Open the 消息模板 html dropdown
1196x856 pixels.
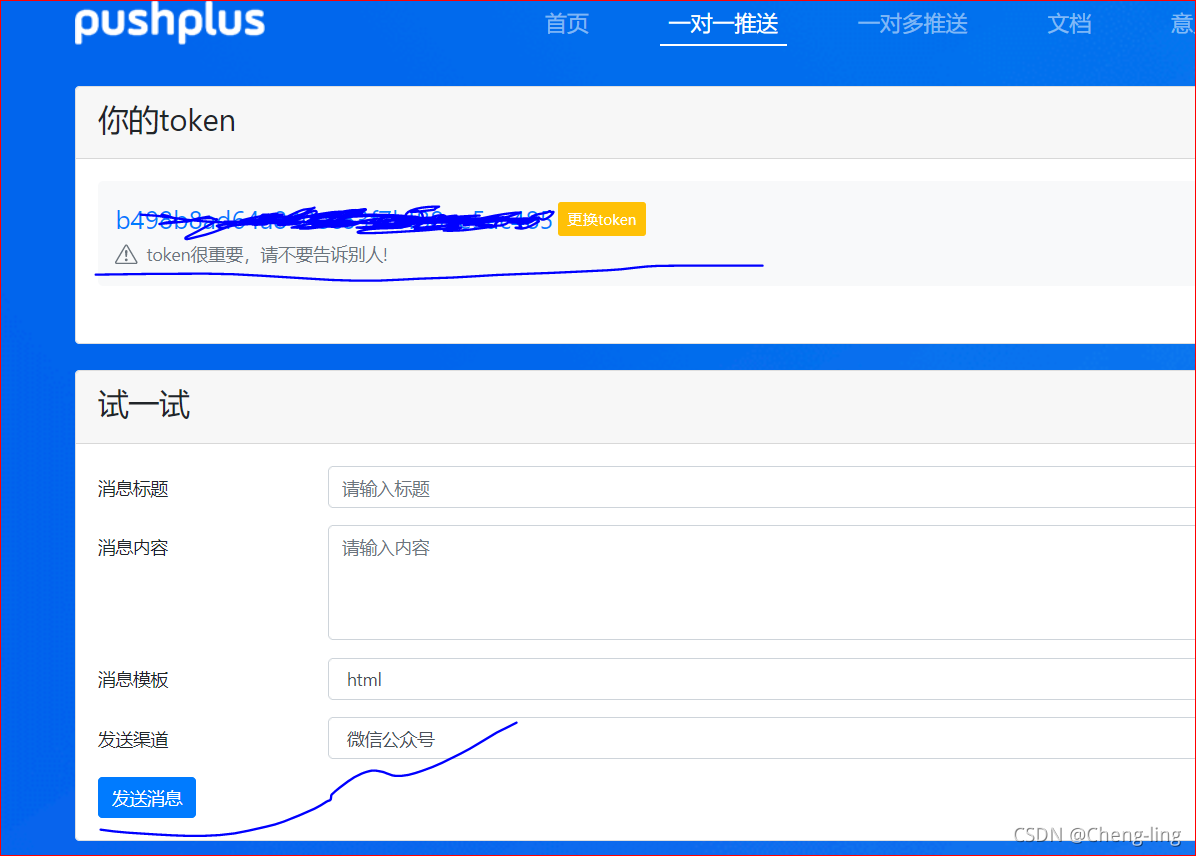(761, 679)
